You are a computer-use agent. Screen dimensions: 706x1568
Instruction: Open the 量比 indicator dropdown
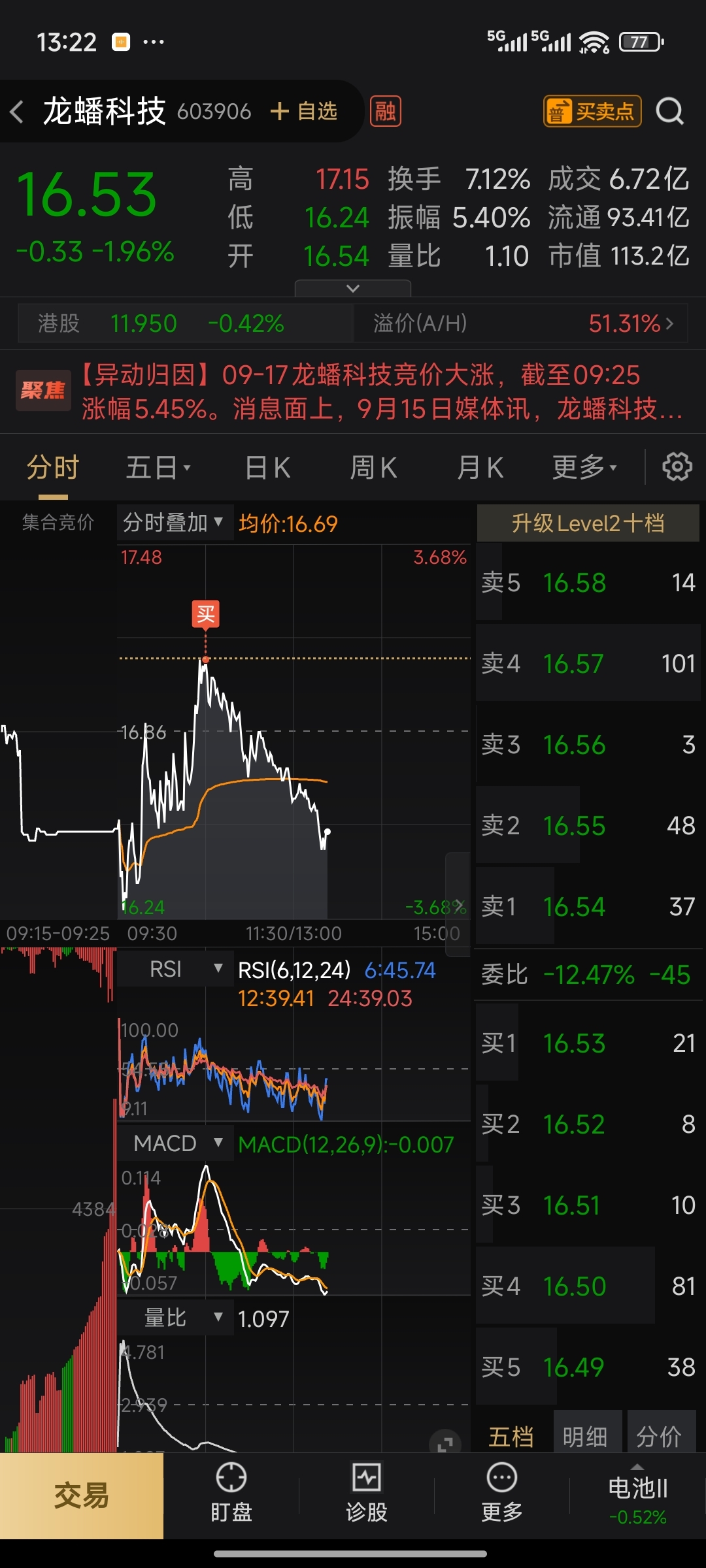click(175, 1318)
